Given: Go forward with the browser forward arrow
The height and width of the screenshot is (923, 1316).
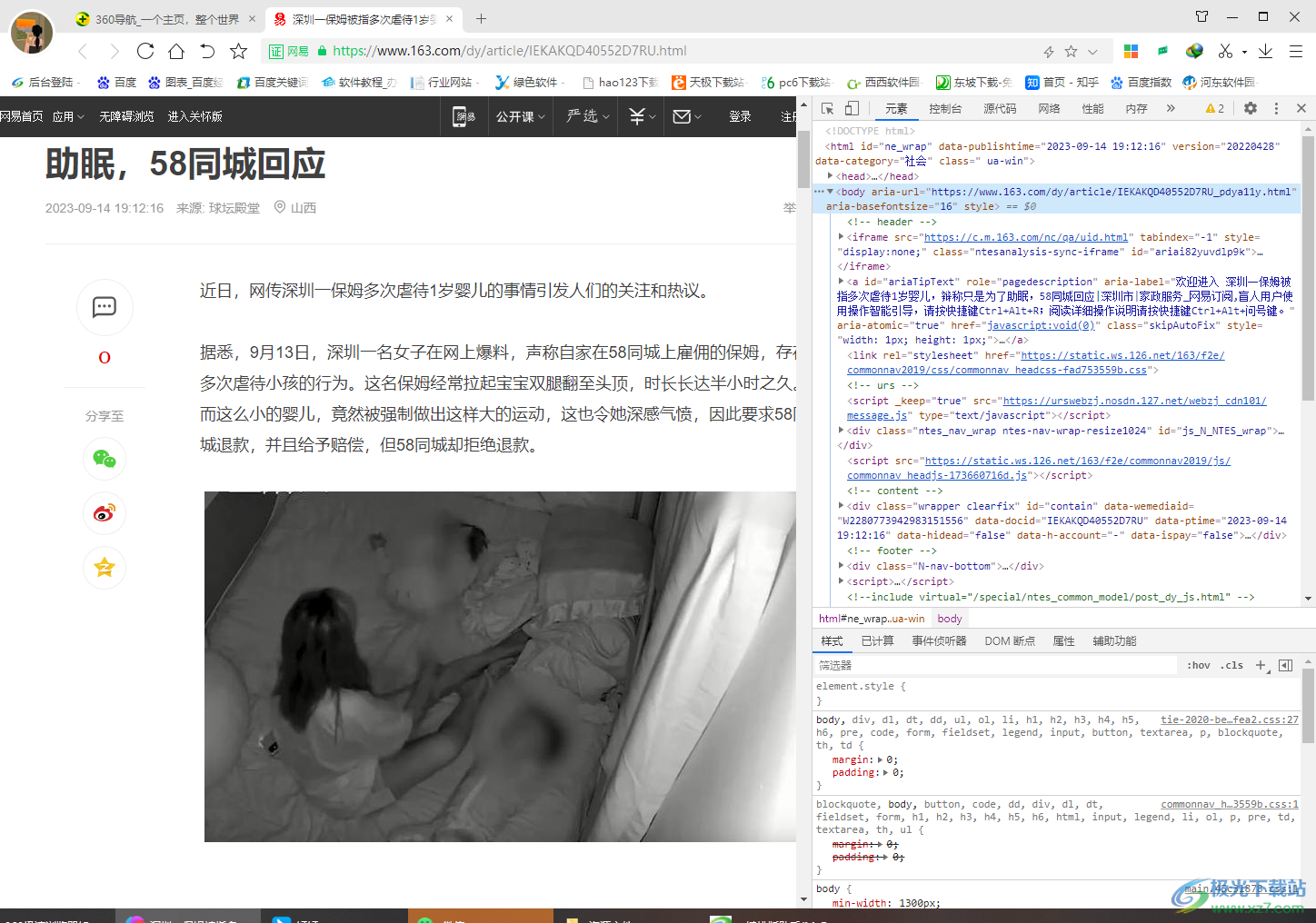Looking at the screenshot, I should click(x=115, y=51).
